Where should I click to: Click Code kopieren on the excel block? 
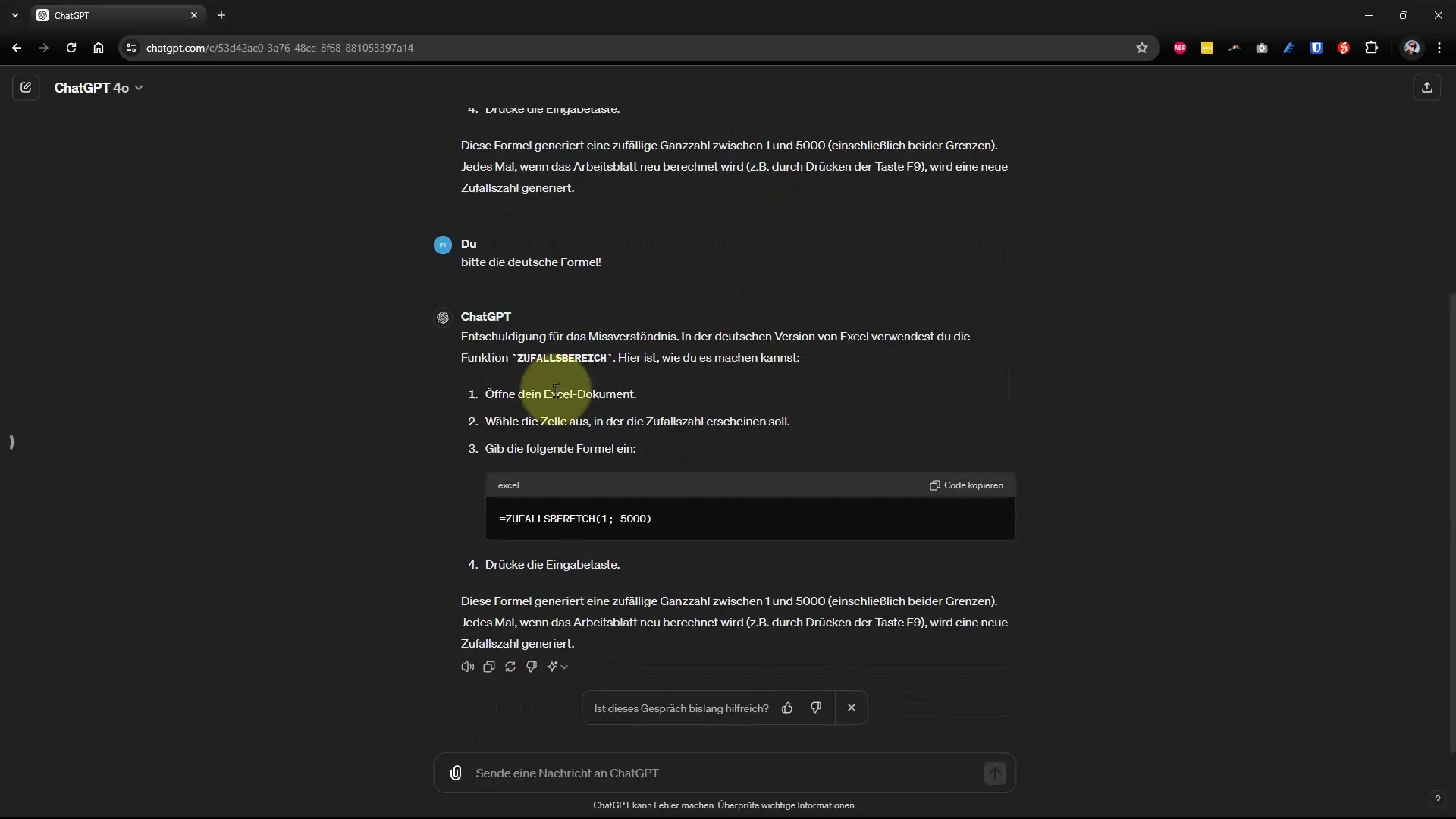(x=967, y=485)
